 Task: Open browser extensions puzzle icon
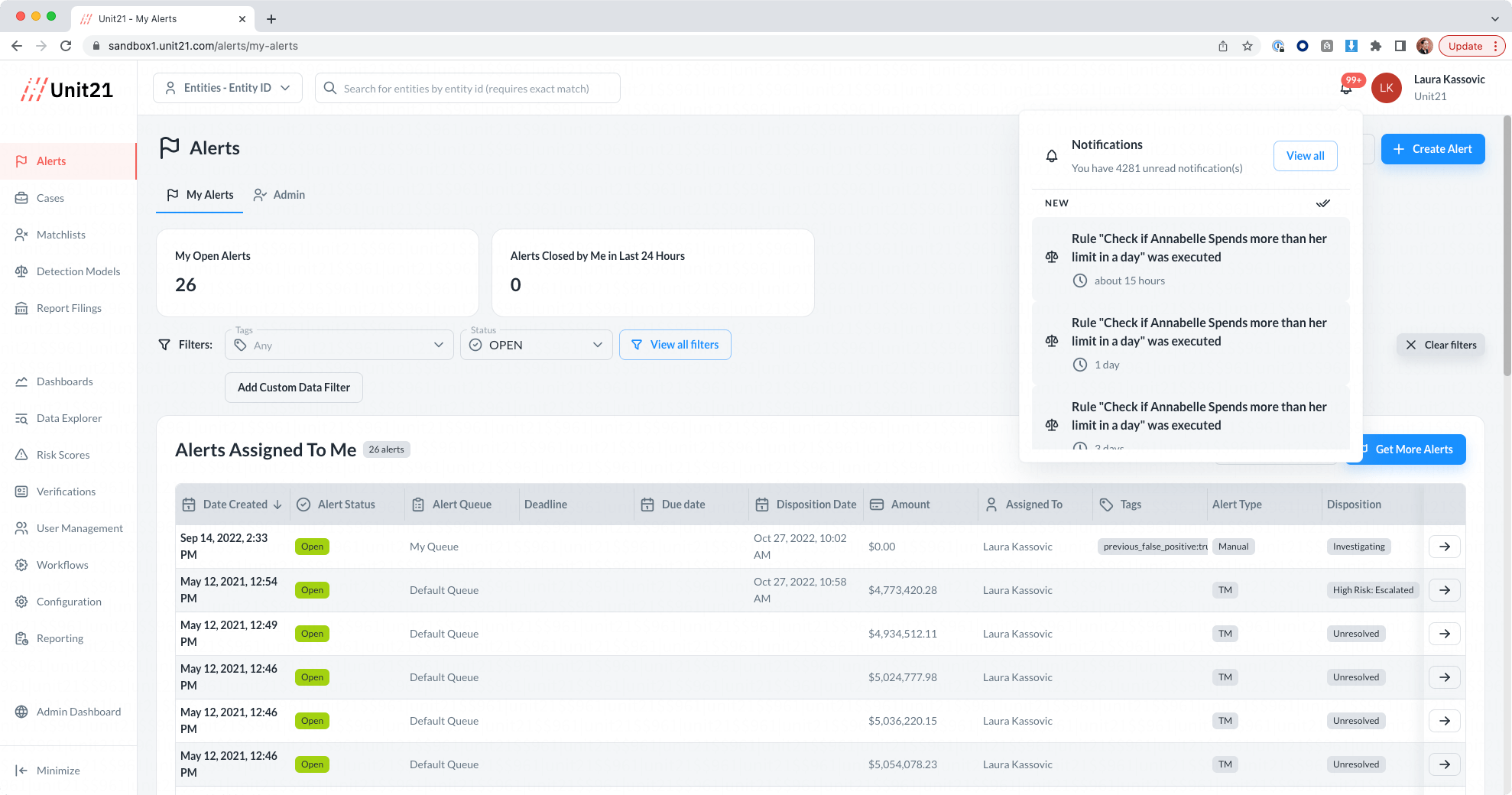[x=1376, y=46]
